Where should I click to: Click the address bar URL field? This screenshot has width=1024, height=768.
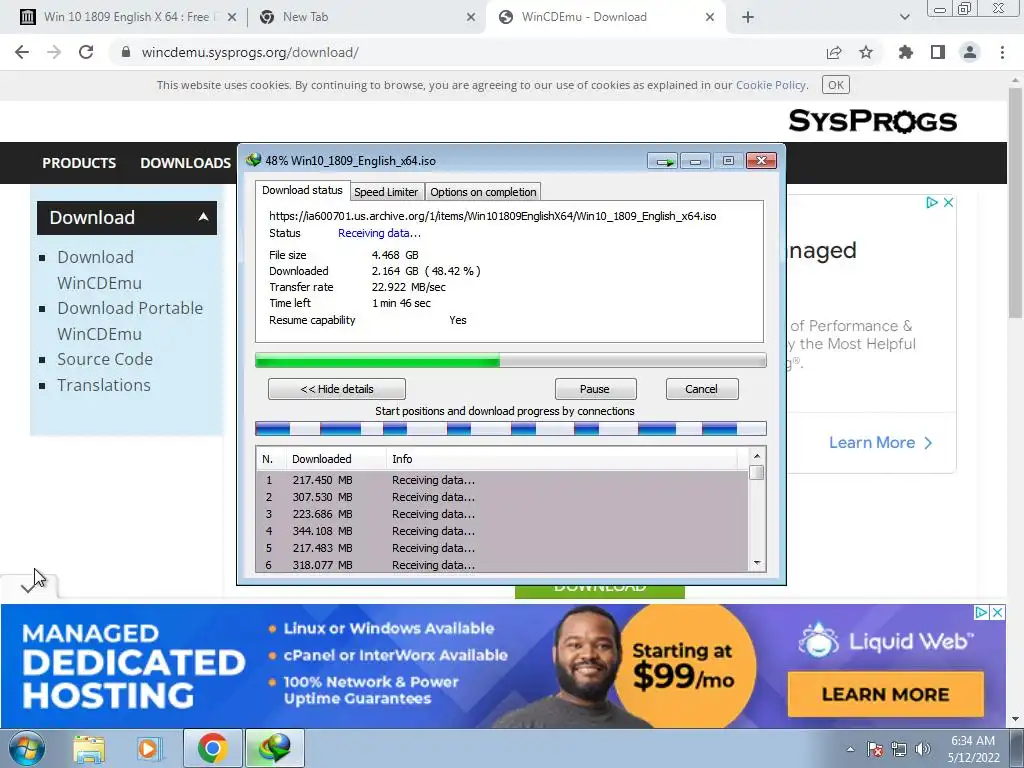[x=250, y=52]
